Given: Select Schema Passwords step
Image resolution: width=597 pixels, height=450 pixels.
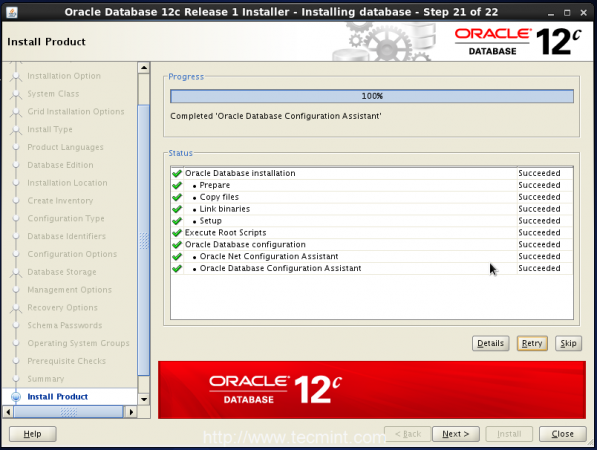Looking at the screenshot, I should coord(65,326).
